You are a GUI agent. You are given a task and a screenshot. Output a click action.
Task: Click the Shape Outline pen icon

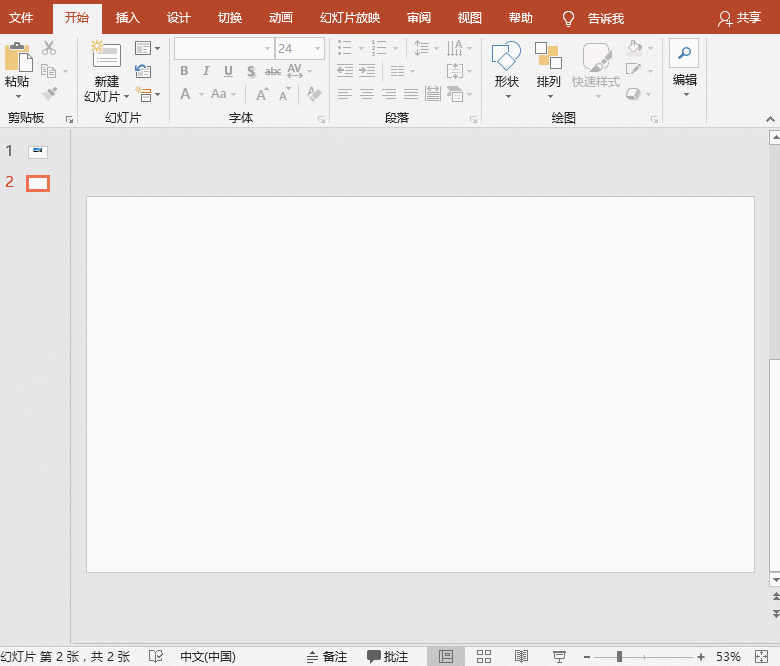pos(633,70)
